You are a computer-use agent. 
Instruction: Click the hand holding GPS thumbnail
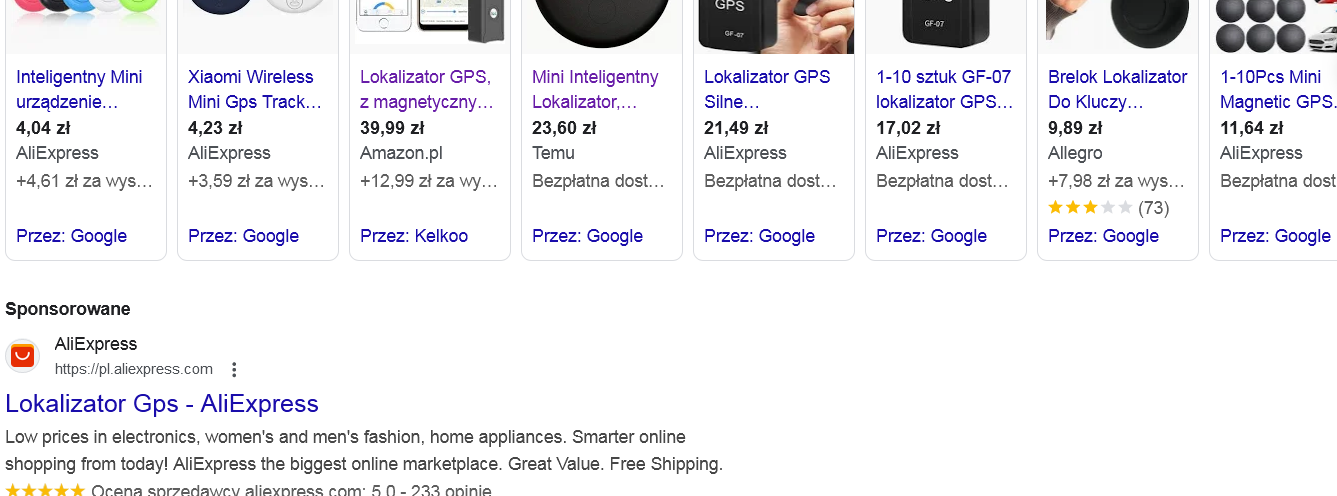775,25
